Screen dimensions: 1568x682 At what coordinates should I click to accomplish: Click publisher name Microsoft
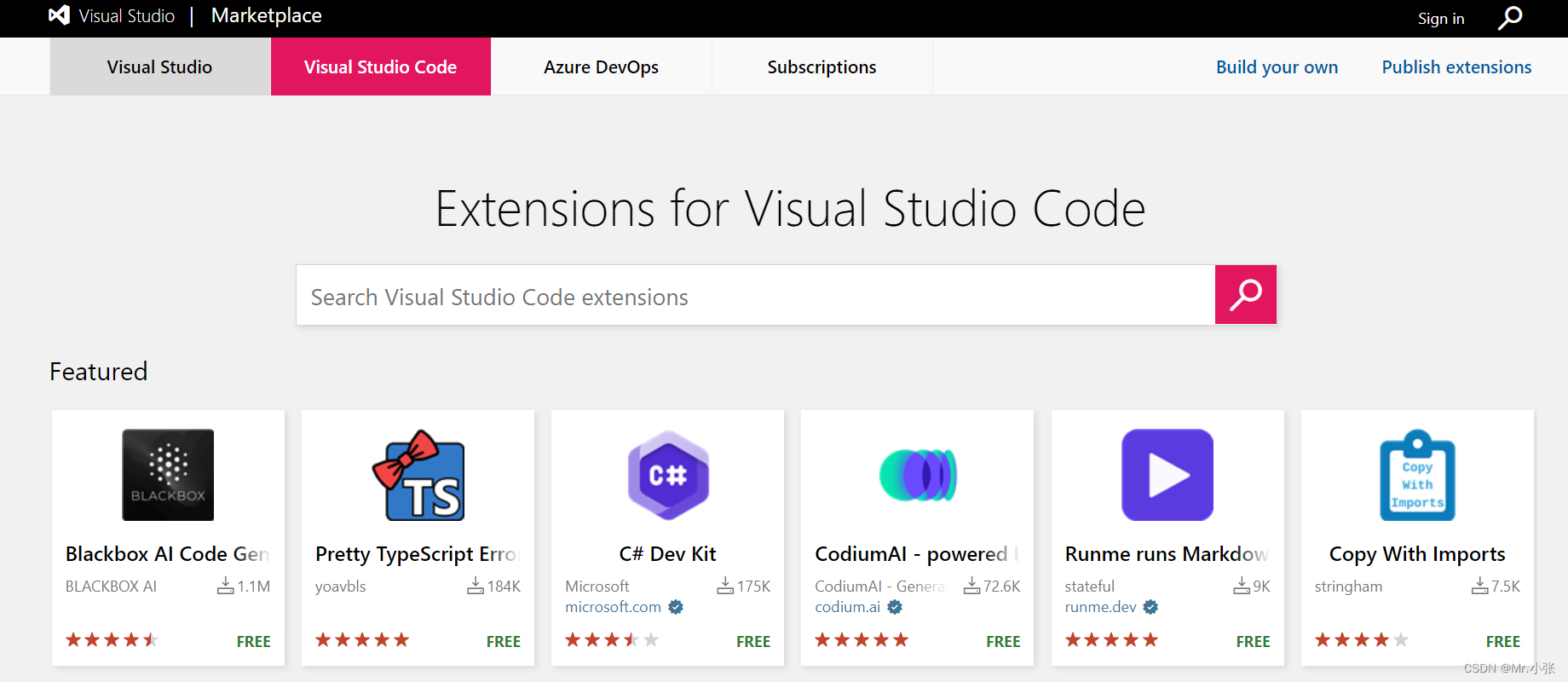coord(597,587)
